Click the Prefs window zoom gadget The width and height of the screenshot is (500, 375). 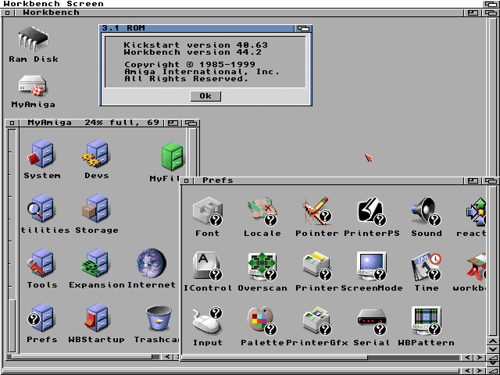472,181
